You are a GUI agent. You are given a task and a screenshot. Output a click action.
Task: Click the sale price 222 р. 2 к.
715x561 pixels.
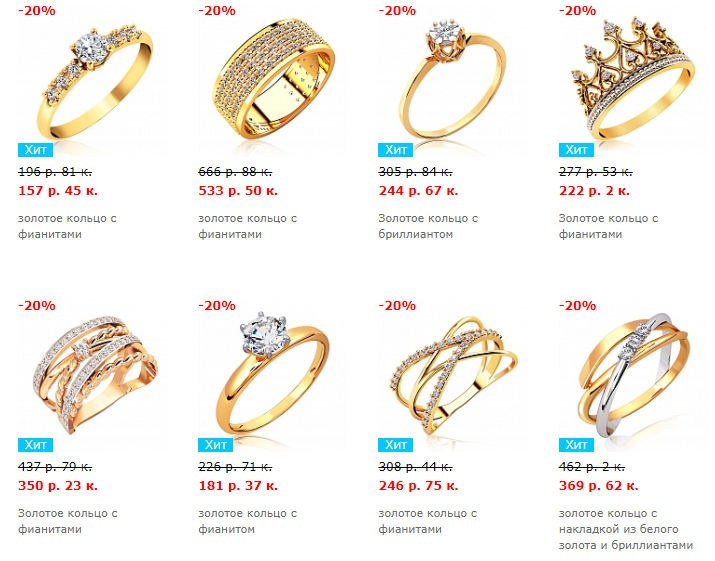coord(594,191)
